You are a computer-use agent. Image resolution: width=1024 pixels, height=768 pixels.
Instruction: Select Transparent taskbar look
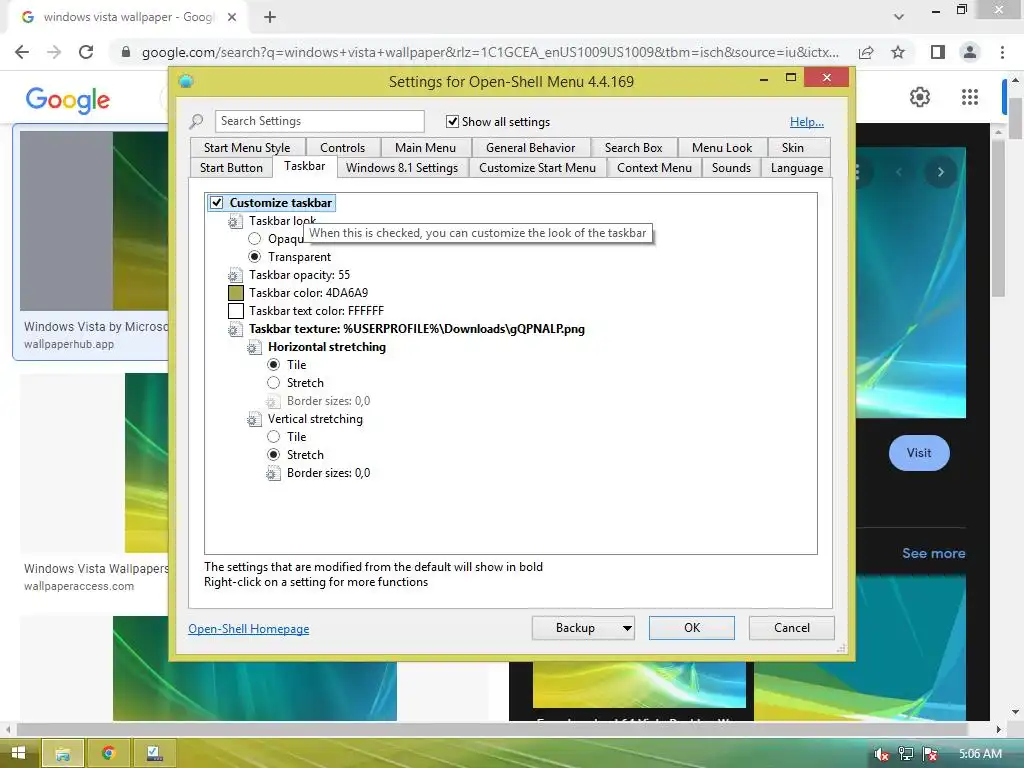254,257
